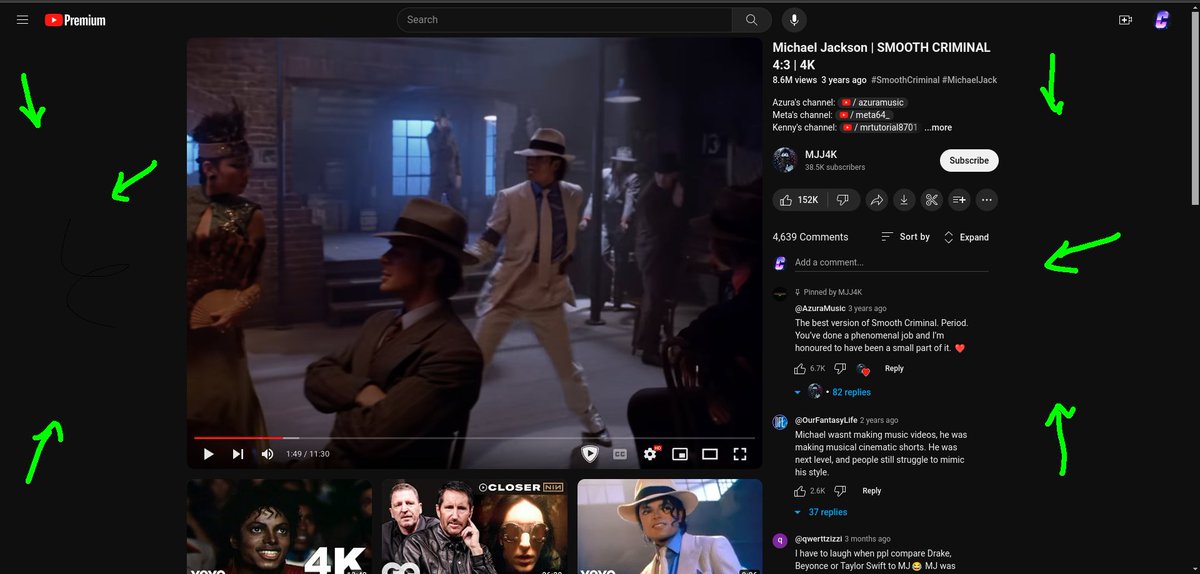Open Sort by comments dropdown
The width and height of the screenshot is (1200, 574).
coord(906,237)
